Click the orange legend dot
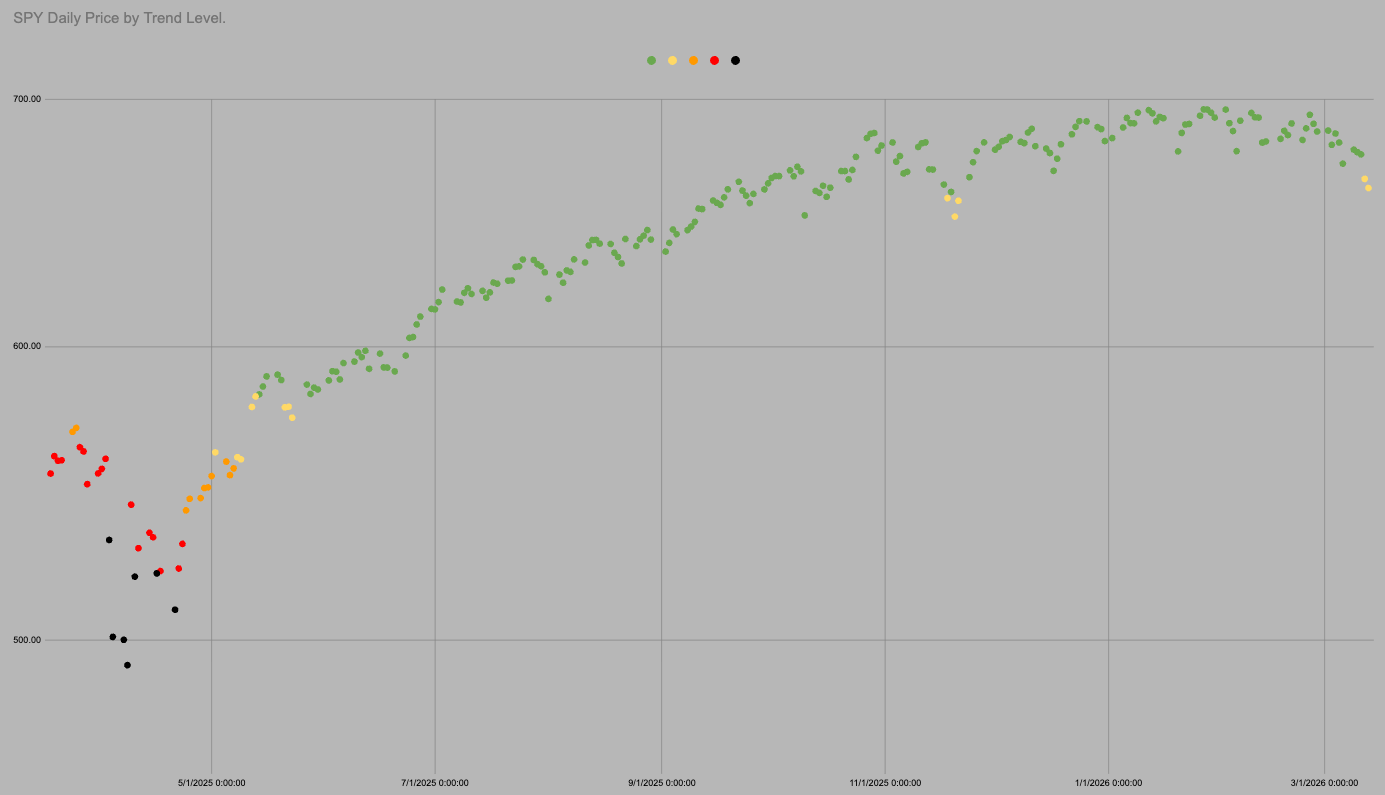1385x795 pixels. tap(693, 60)
